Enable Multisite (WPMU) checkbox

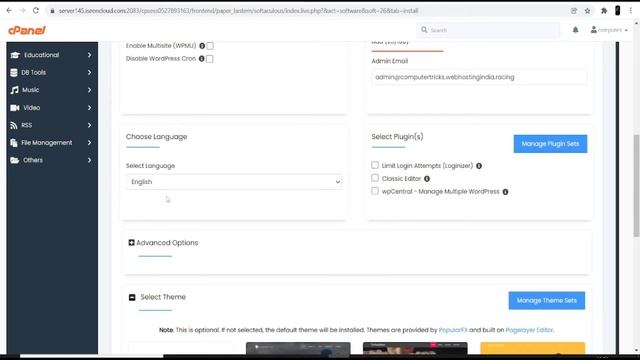pos(210,46)
